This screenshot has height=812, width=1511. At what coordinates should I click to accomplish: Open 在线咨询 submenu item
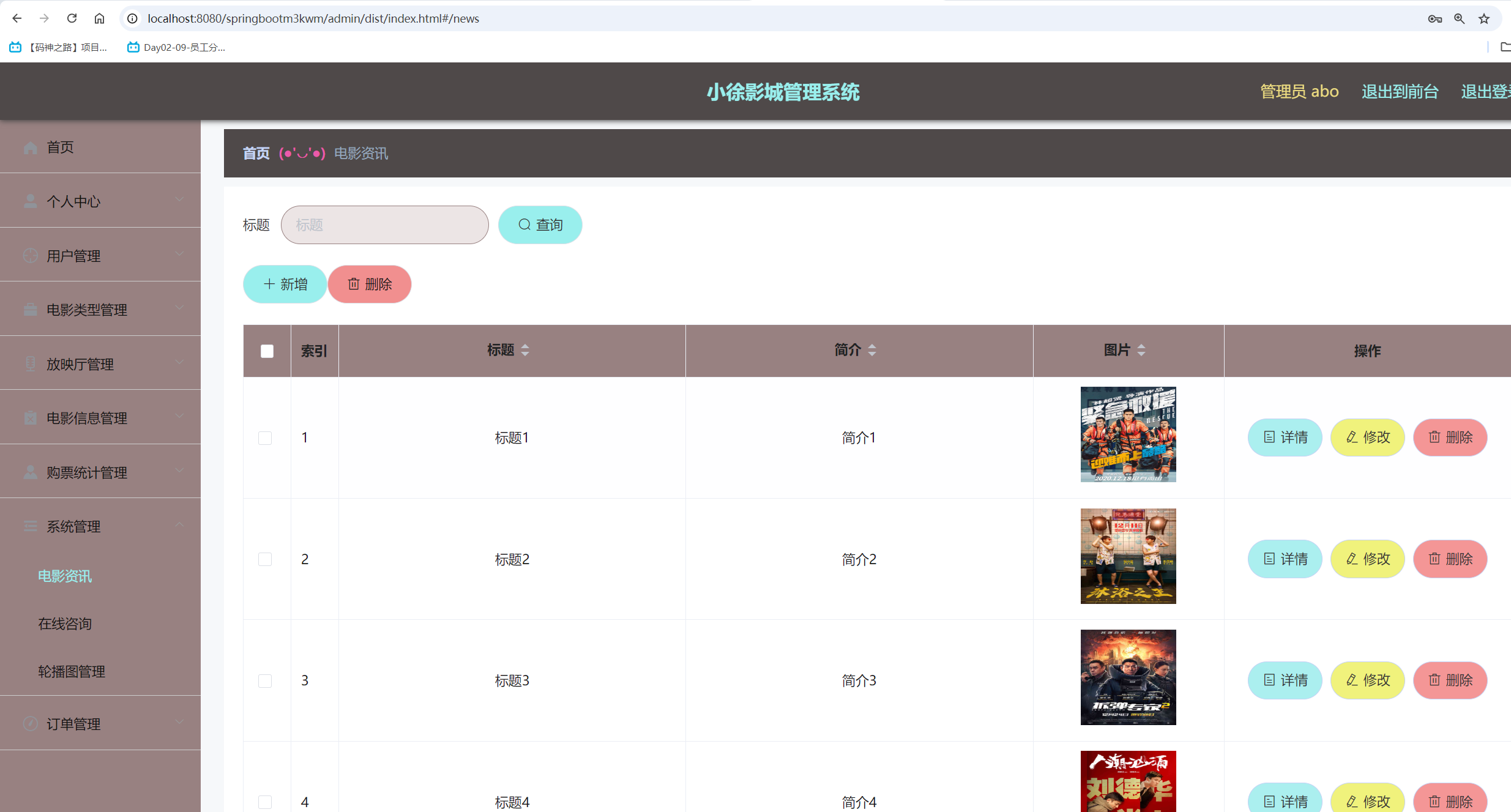(x=65, y=624)
